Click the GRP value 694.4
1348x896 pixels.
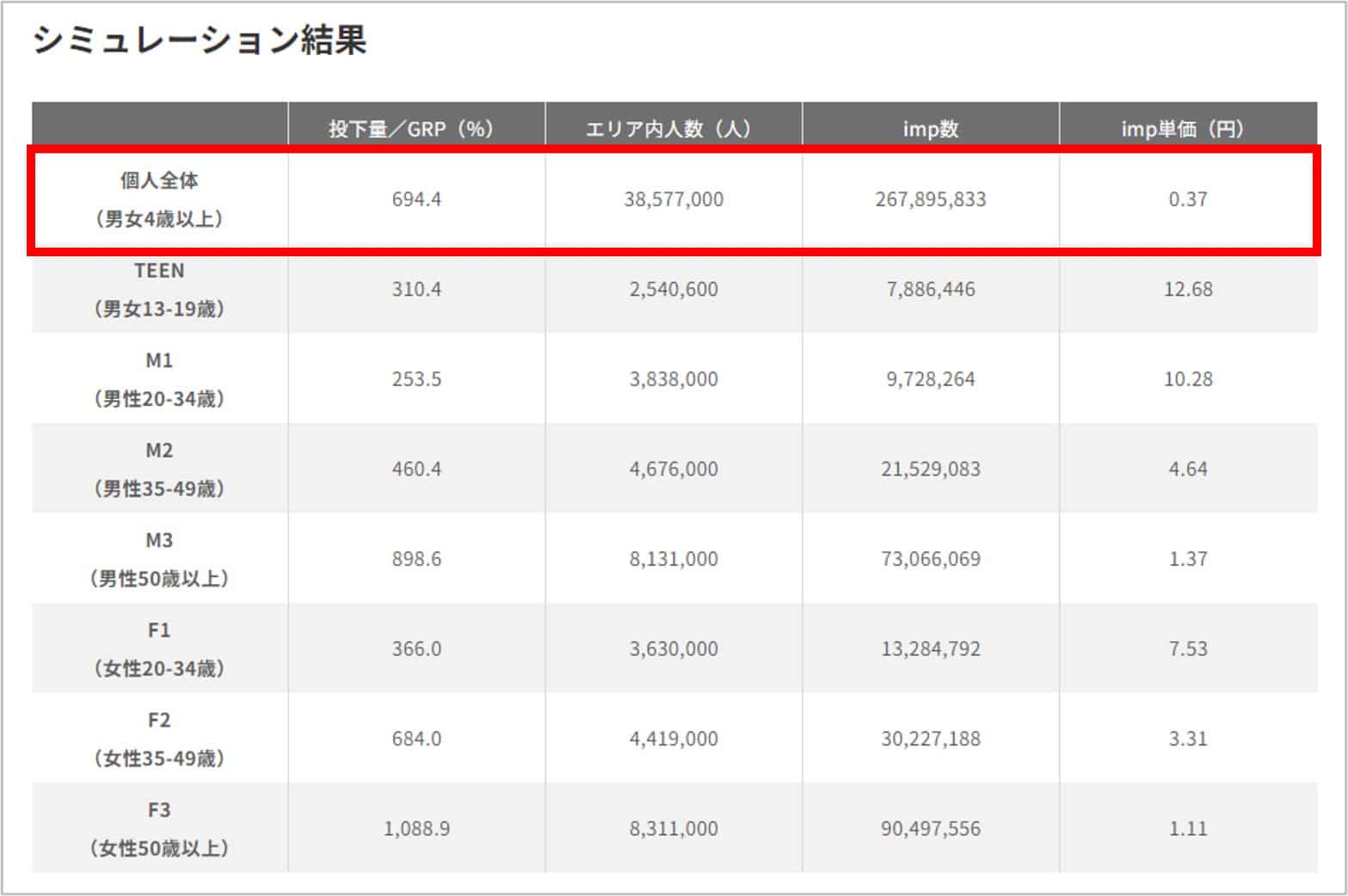[x=416, y=199]
